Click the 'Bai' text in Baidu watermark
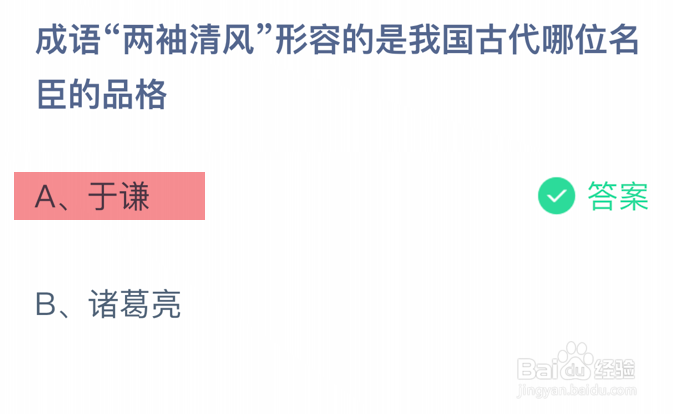 537,369
